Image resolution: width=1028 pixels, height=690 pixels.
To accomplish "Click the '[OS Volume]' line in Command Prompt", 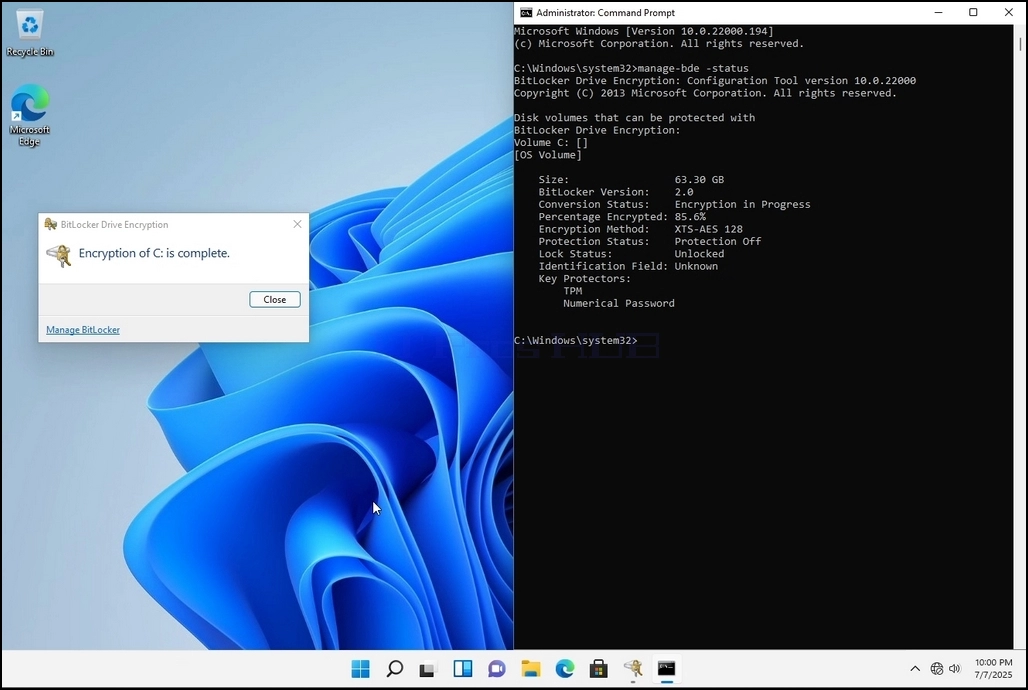I will pos(548,155).
